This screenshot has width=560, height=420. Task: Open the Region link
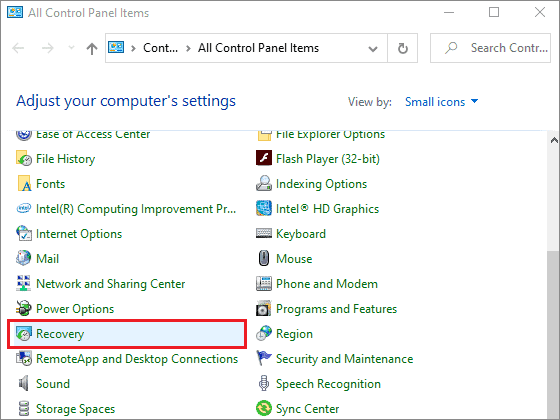click(x=294, y=334)
